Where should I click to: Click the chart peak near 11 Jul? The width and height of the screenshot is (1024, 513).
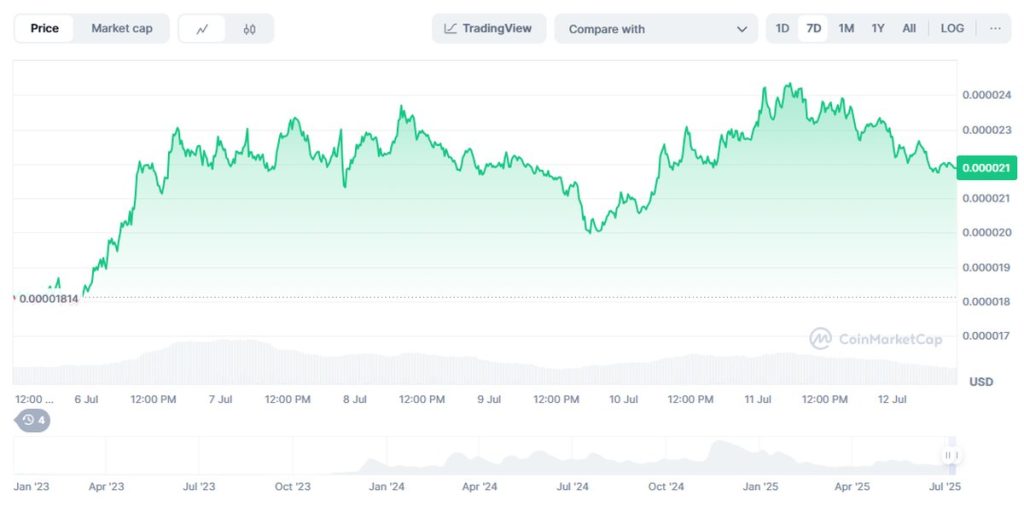pos(766,88)
